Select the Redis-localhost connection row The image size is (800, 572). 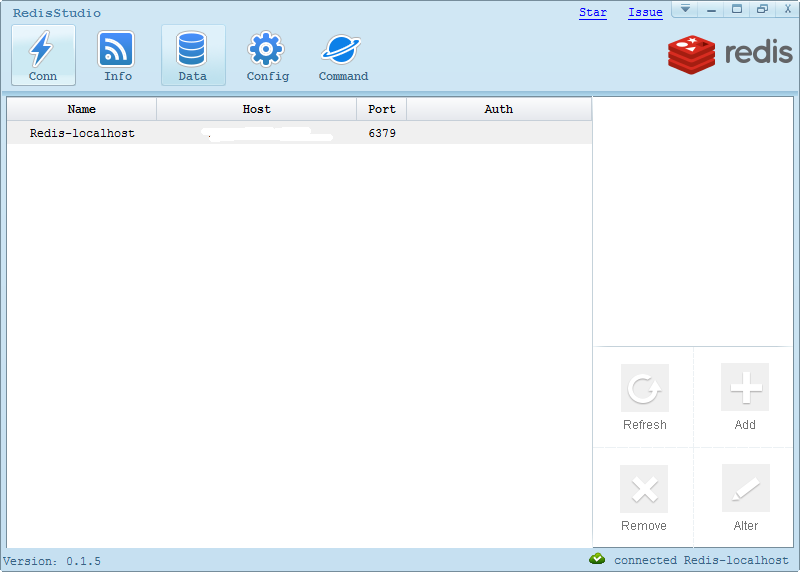(82, 133)
